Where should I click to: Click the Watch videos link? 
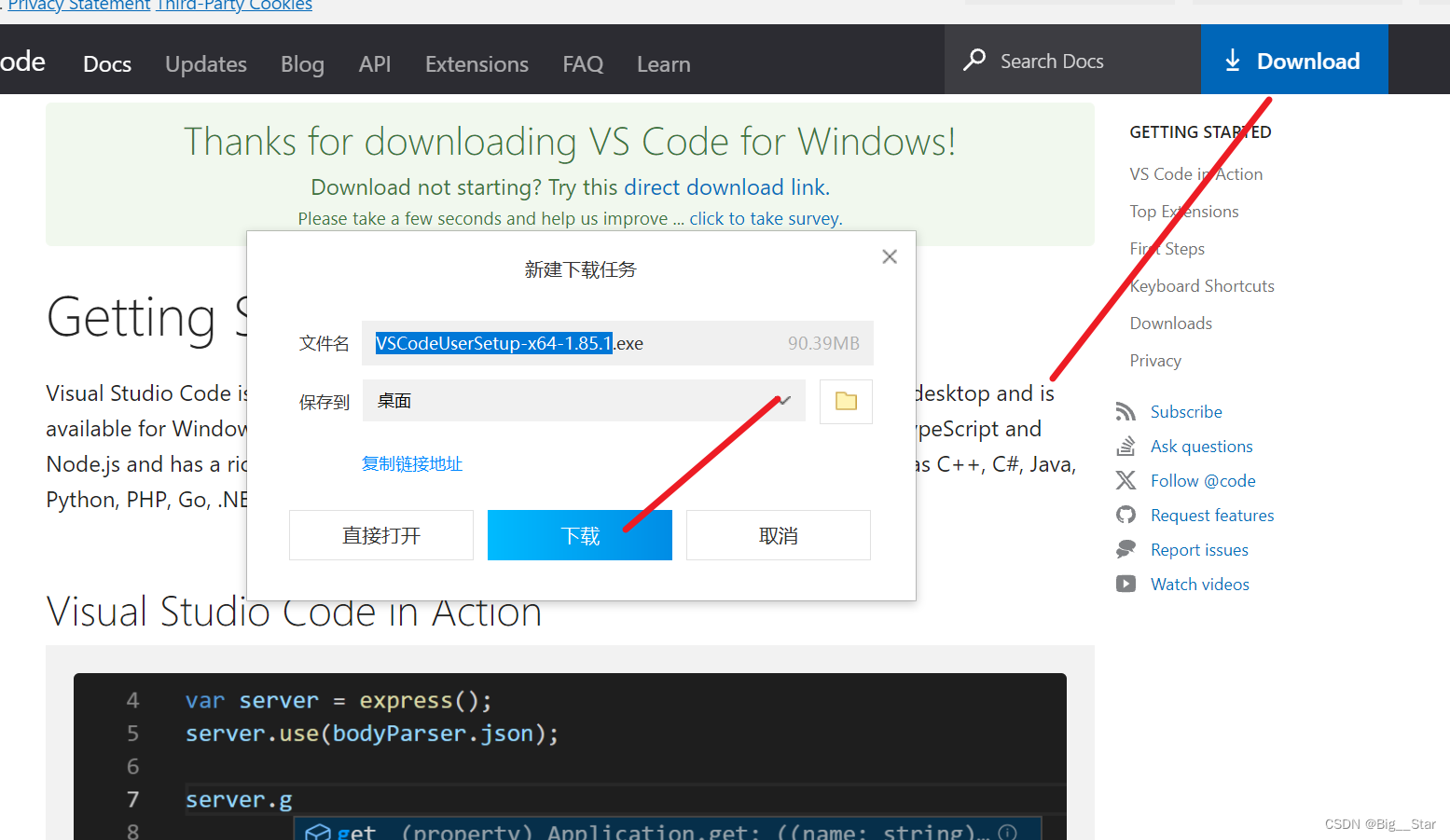[x=1200, y=584]
